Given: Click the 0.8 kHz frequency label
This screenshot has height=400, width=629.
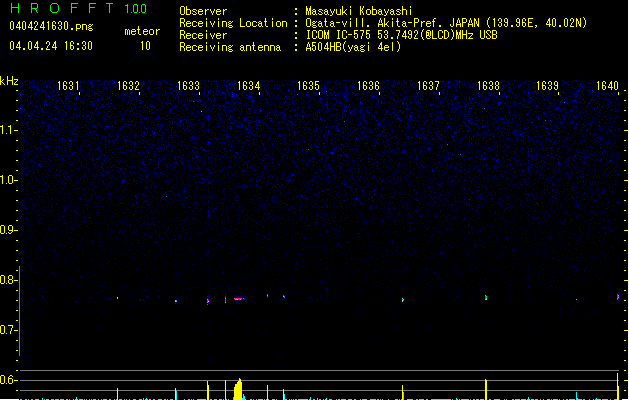Looking at the screenshot, I should click(8, 280).
